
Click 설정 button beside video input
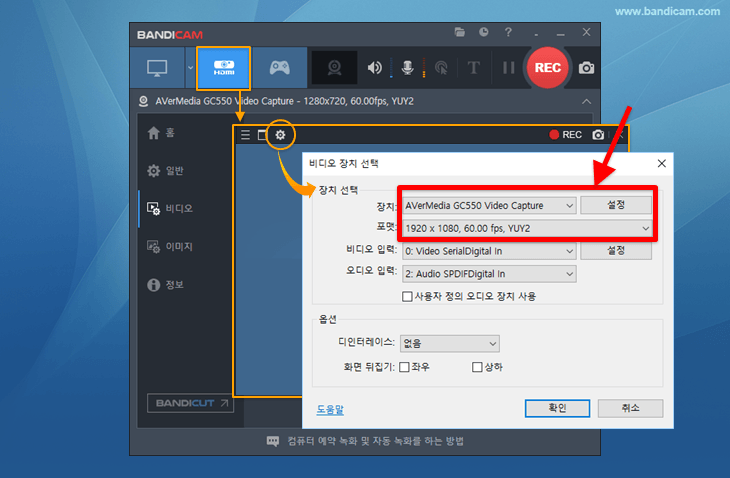point(616,251)
